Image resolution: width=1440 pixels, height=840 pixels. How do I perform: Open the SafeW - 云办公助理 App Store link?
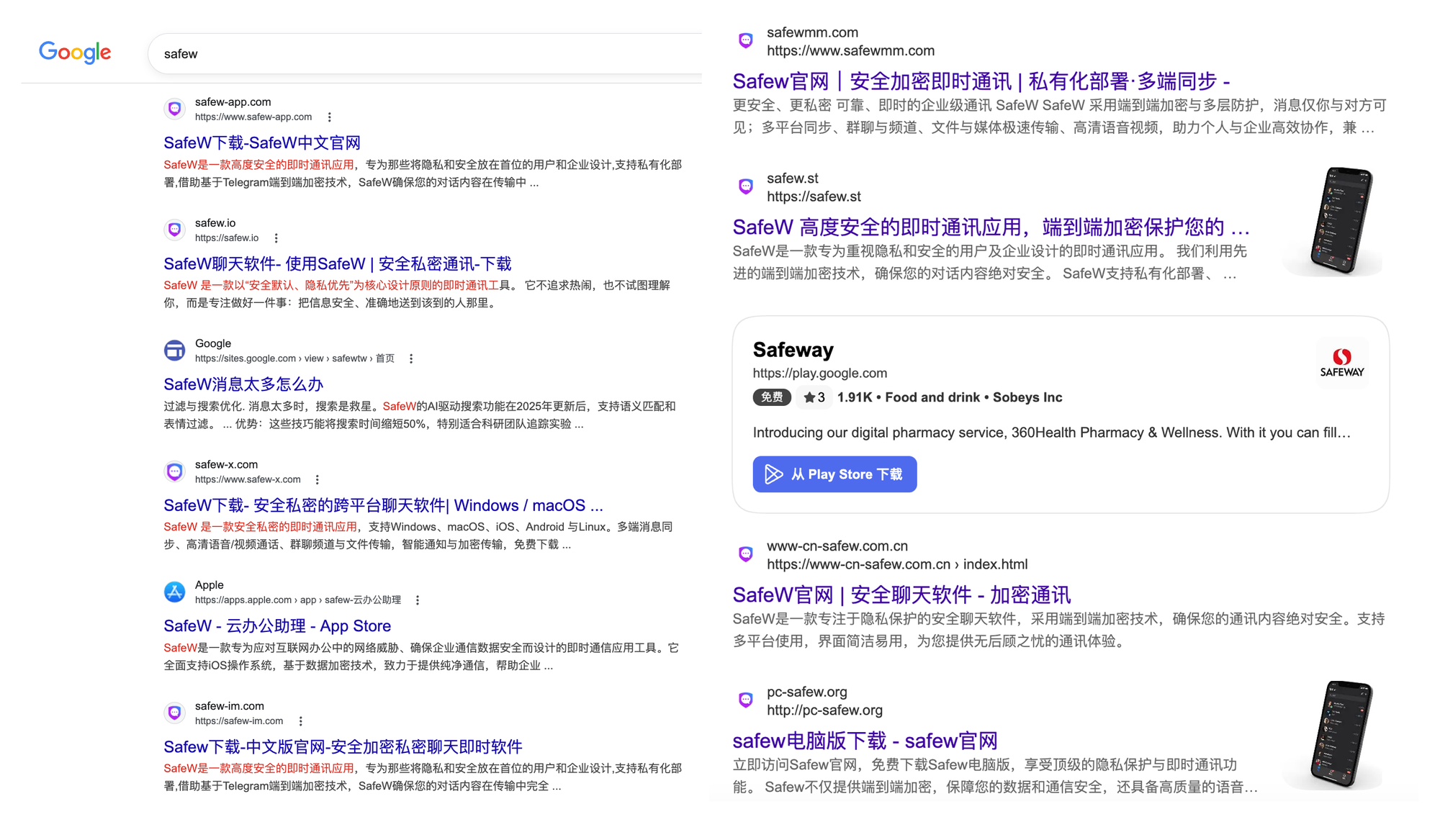277,626
